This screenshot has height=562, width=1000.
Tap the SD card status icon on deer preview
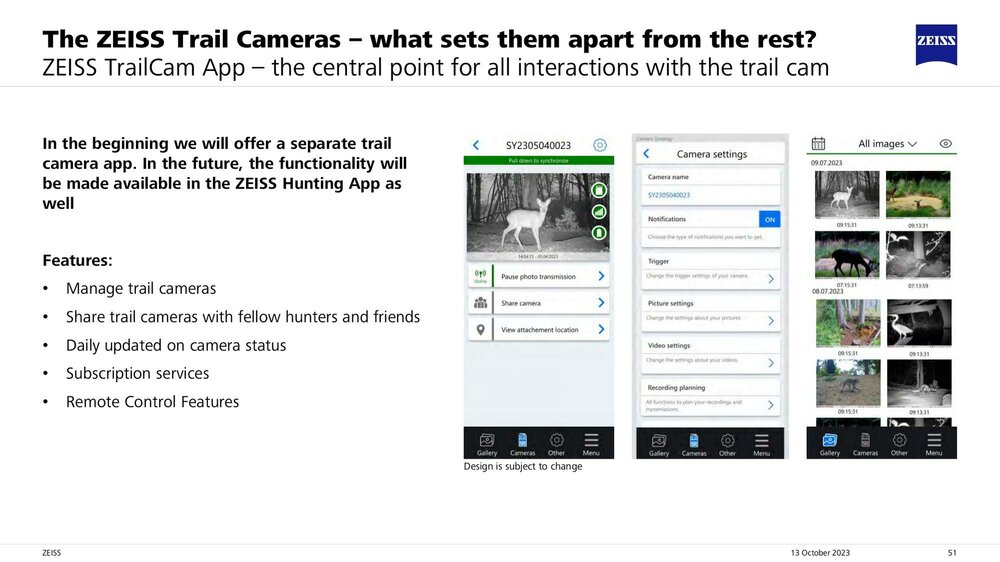[599, 190]
